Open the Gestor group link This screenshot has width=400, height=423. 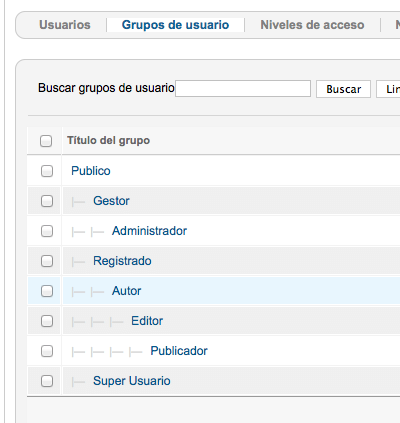[x=111, y=201]
